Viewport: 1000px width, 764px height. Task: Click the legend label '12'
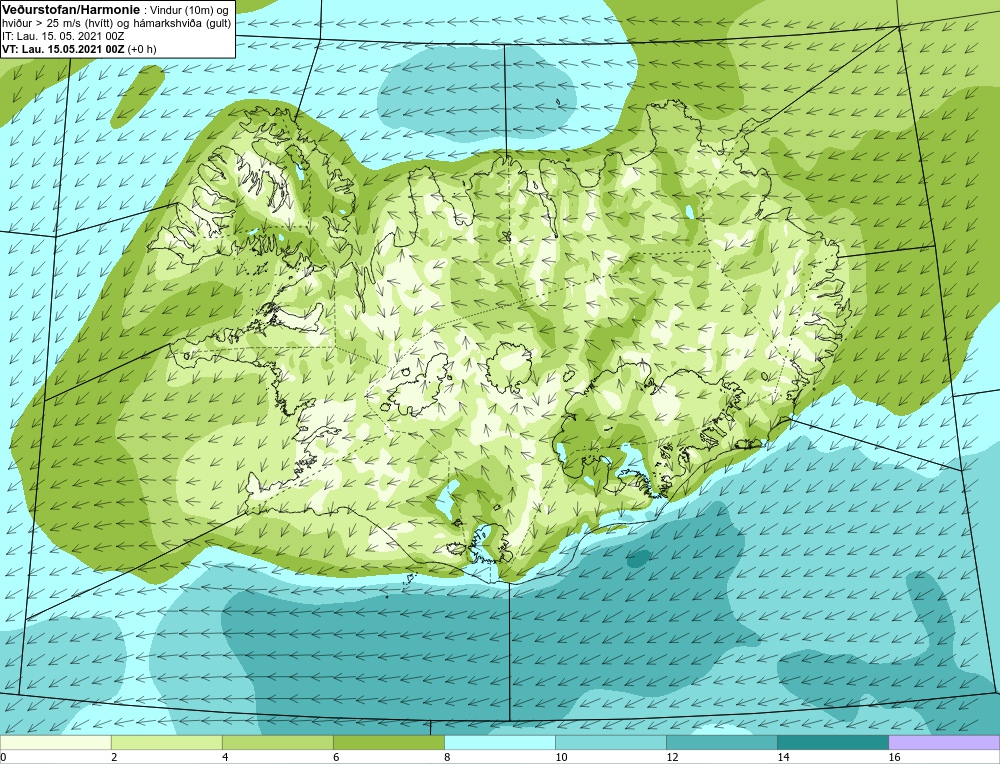(672, 757)
